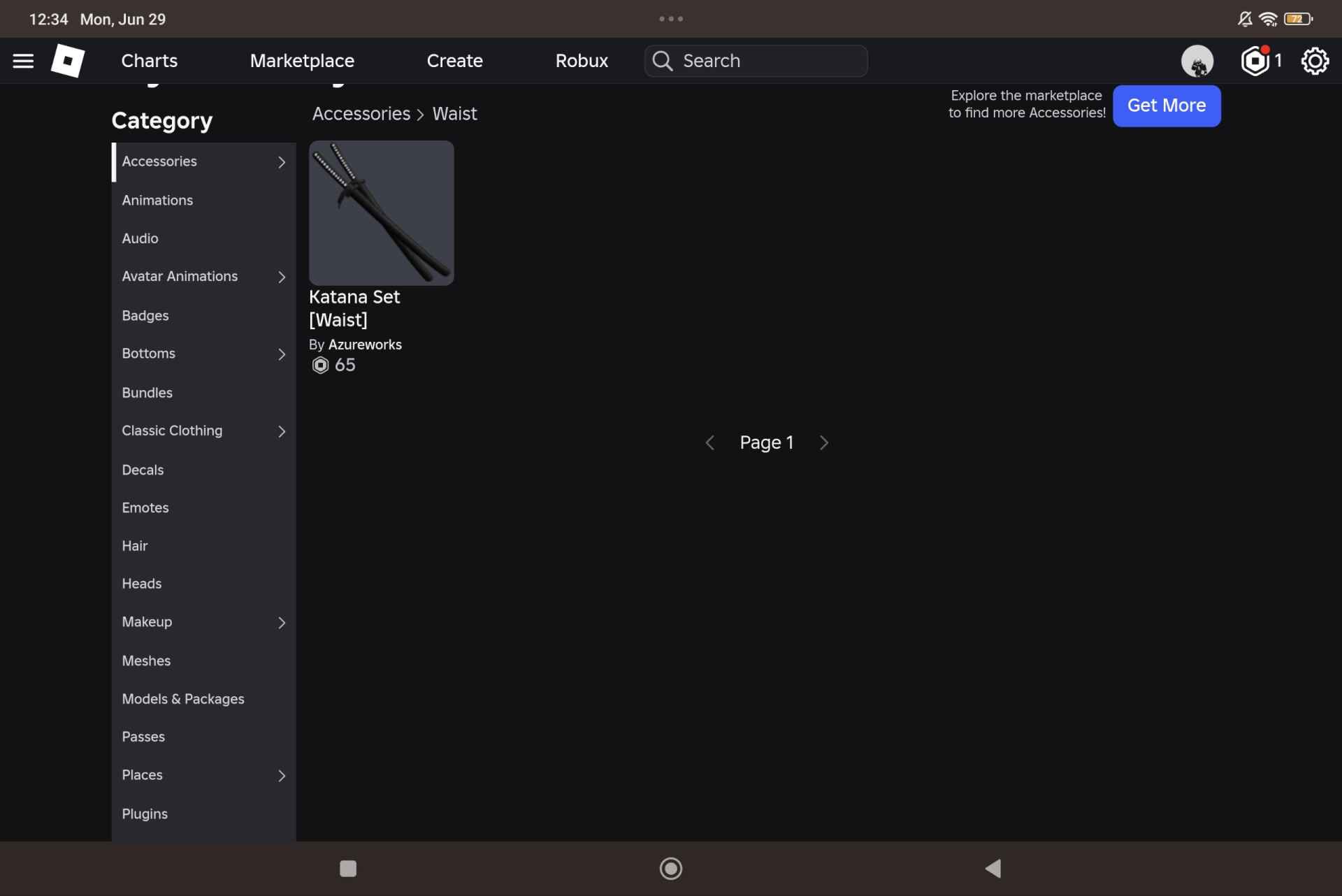The width and height of the screenshot is (1342, 896).
Task: Select the Hair category
Action: 204,546
